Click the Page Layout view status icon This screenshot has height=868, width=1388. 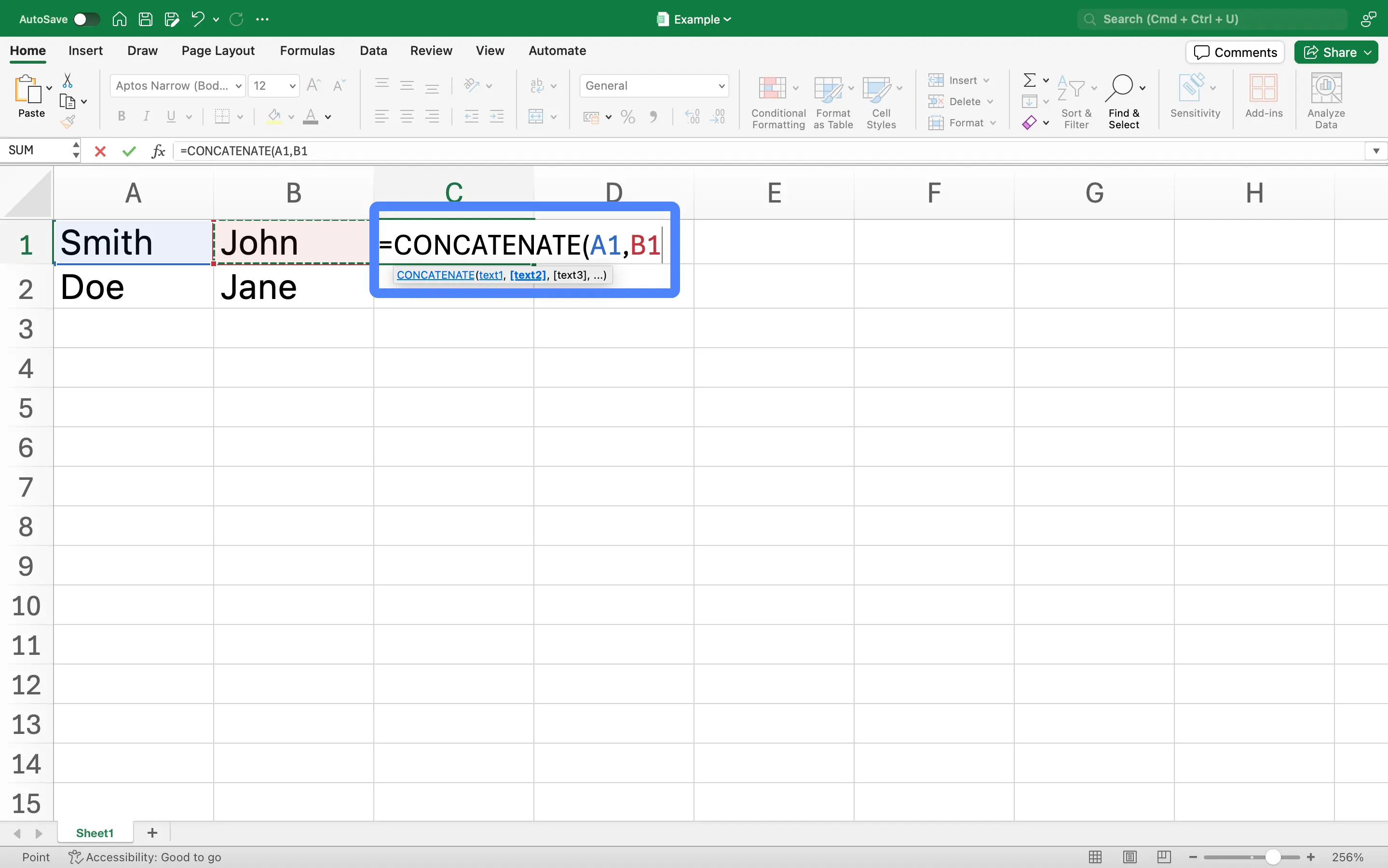coord(1129,856)
